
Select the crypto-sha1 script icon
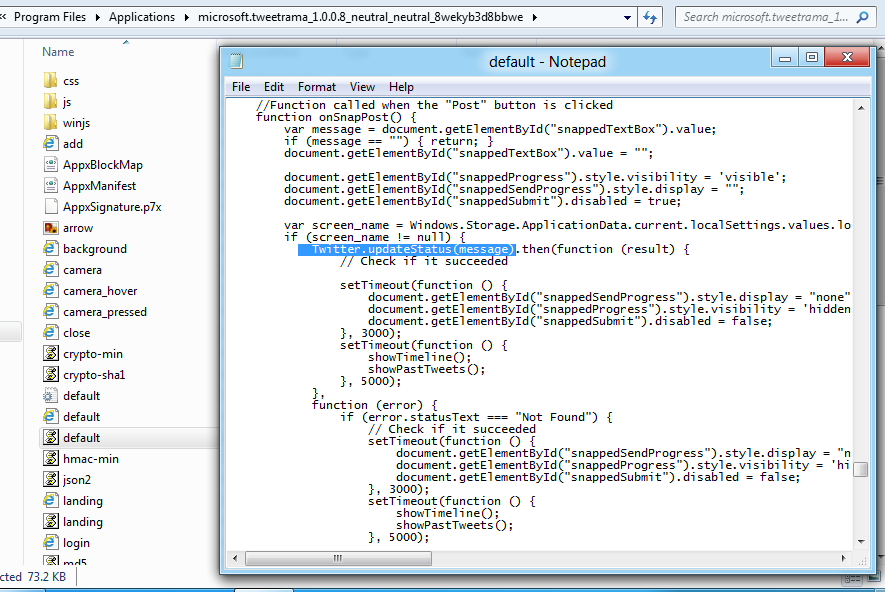tap(50, 374)
